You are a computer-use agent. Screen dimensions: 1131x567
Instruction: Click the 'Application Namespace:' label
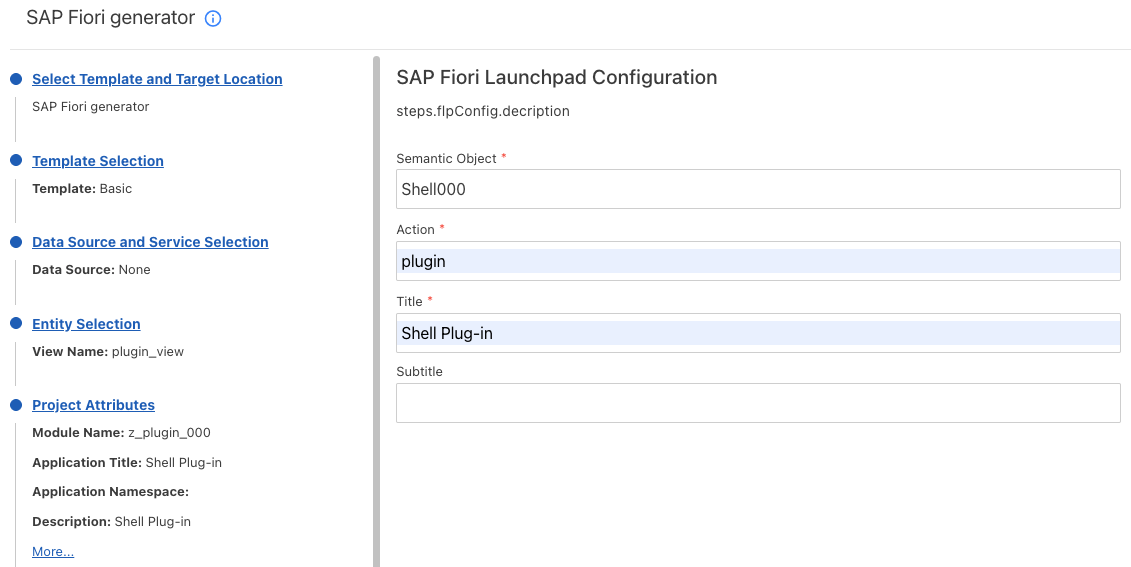110,492
